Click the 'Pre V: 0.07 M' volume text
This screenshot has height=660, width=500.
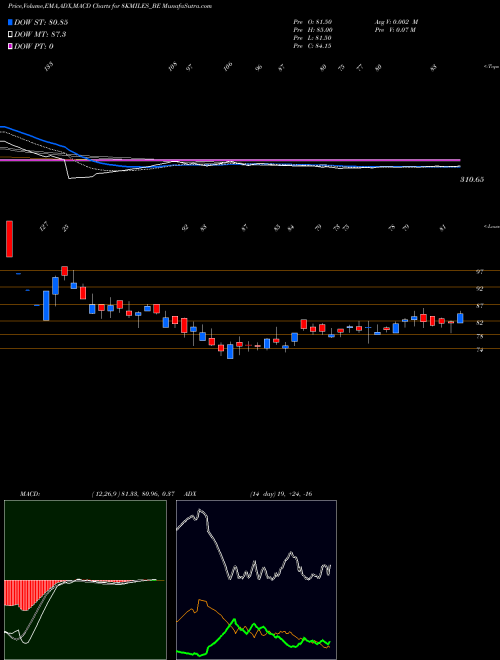(395, 30)
